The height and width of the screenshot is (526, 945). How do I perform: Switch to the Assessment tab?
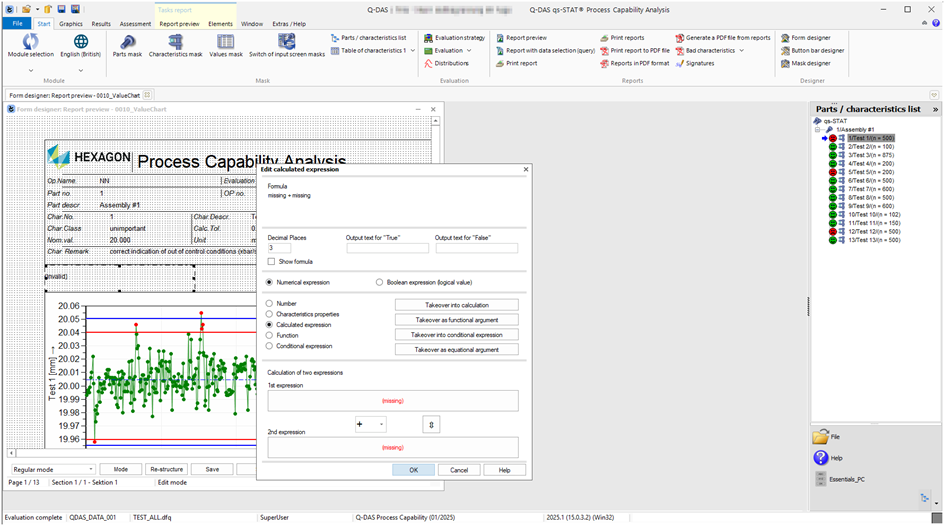(x=135, y=24)
